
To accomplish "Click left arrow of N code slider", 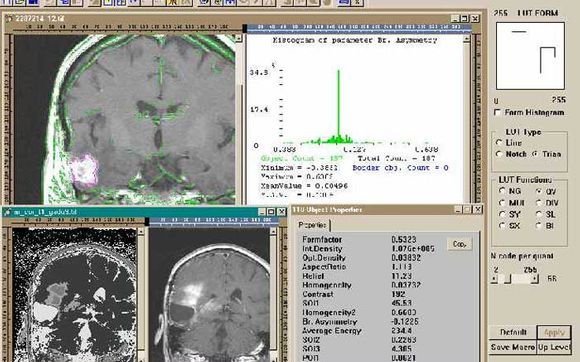I will pyautogui.click(x=495, y=279).
